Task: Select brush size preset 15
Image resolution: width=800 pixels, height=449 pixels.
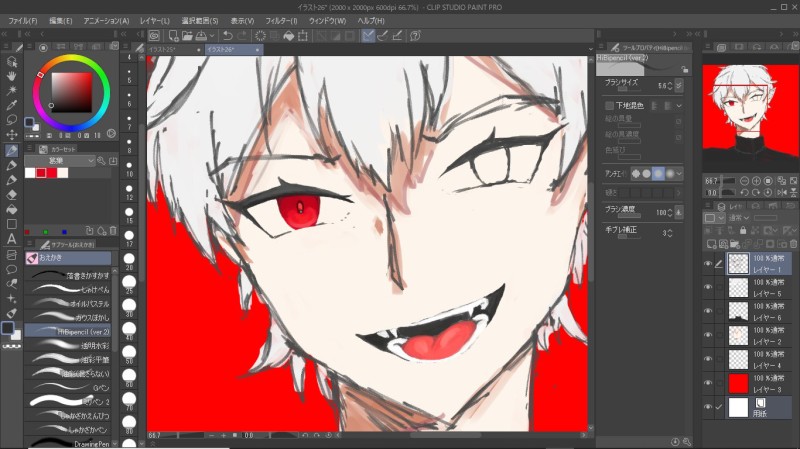Action: coord(129,215)
